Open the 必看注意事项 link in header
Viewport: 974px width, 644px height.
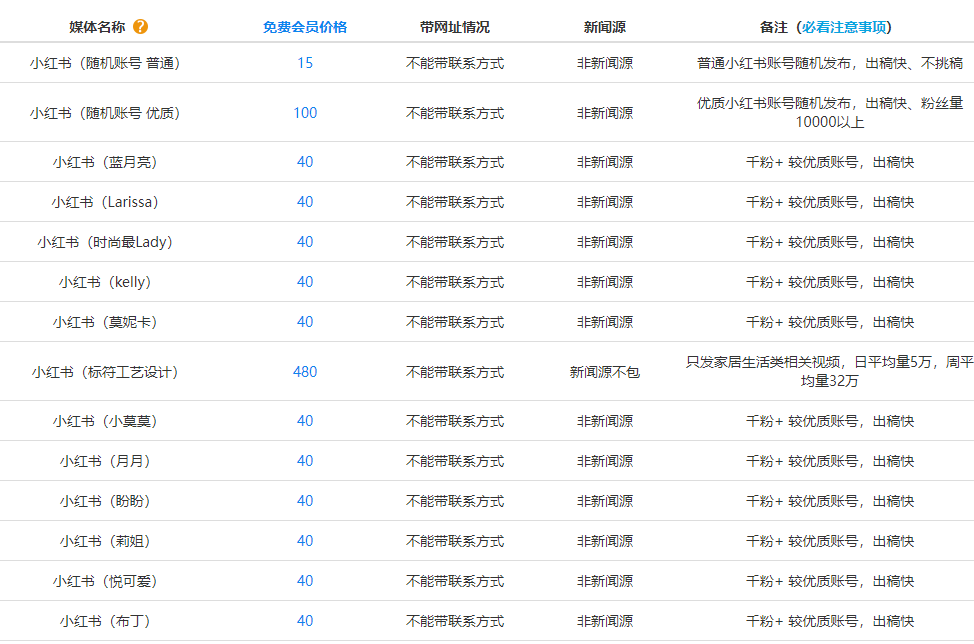844,27
